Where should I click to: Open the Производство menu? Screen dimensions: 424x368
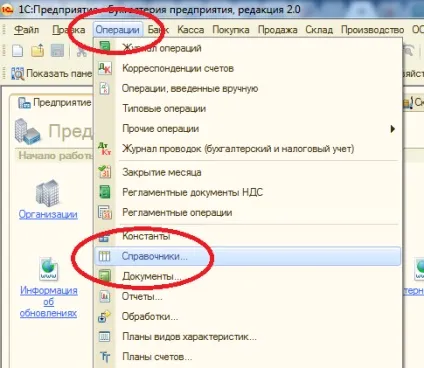(372, 30)
